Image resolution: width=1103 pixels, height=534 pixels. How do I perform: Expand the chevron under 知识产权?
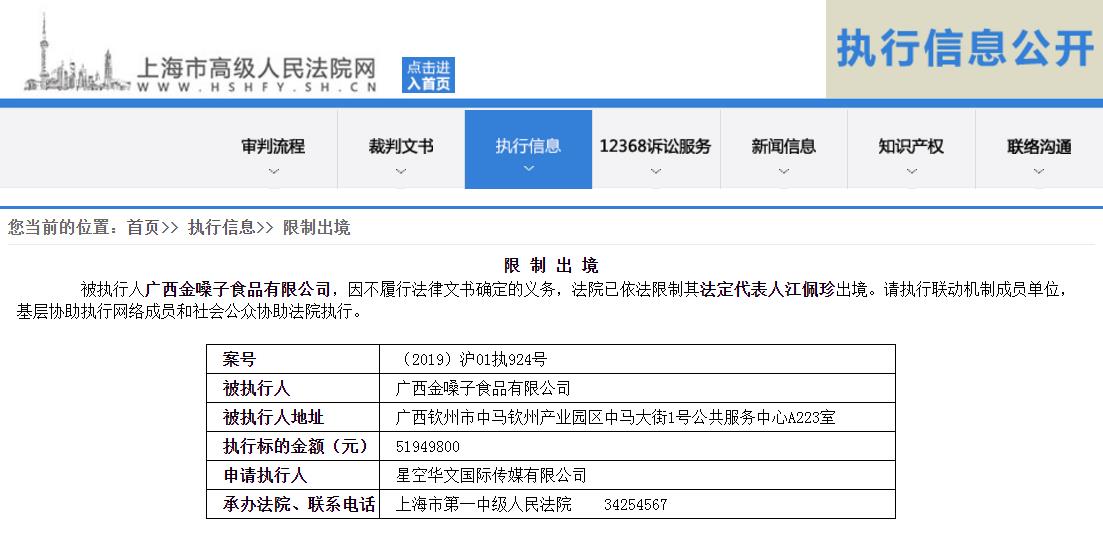tap(911, 171)
